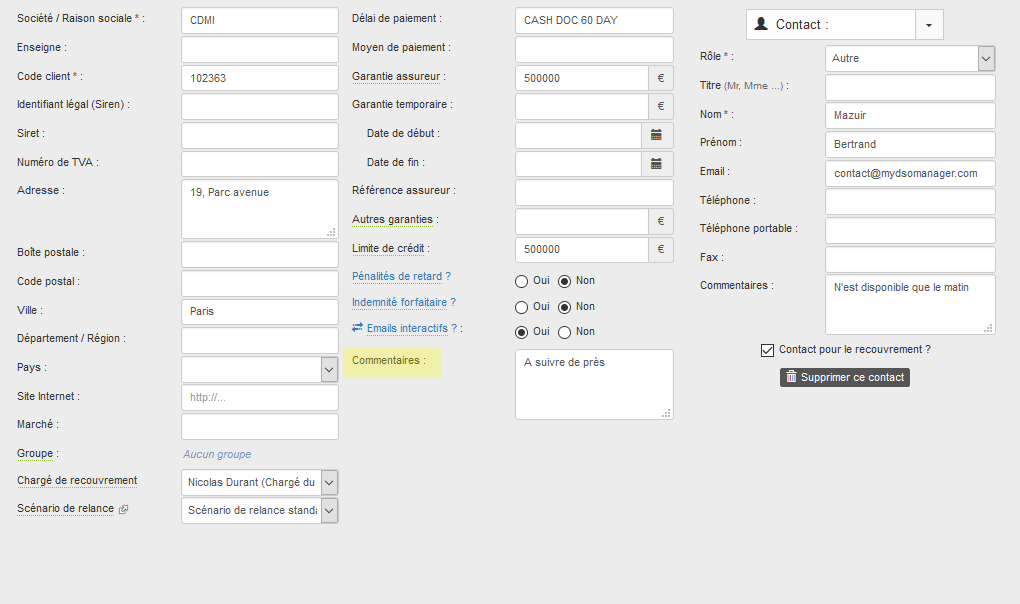Open the Pénalités de retard help link
The width and height of the screenshot is (1020, 604).
401,277
